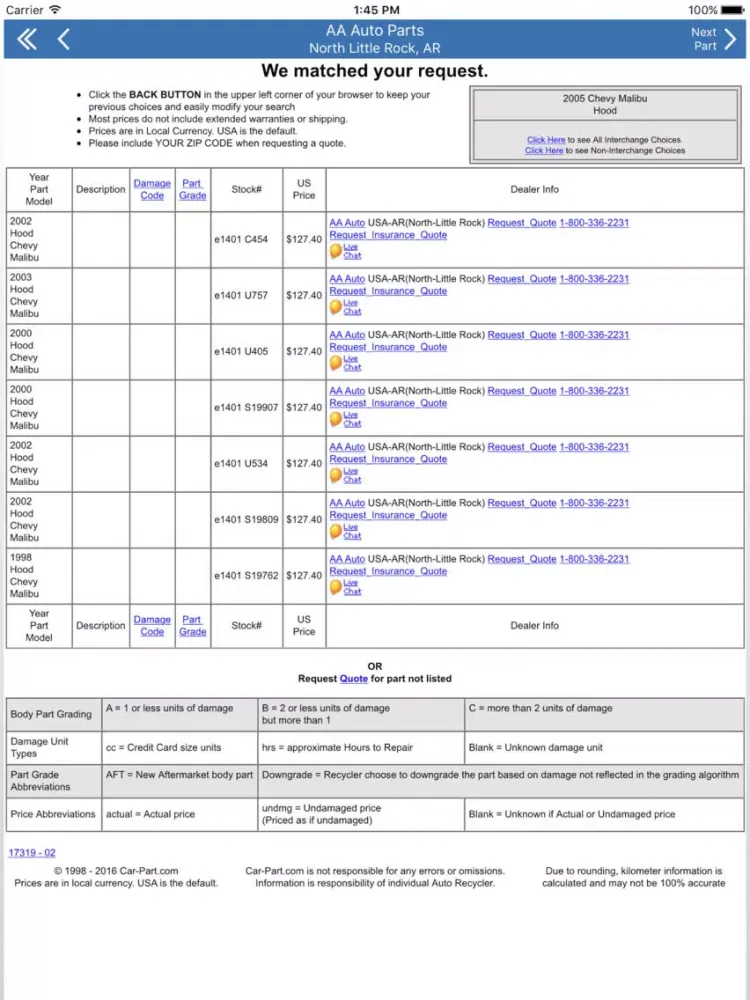This screenshot has width=750, height=1000.
Task: Tap the 1:45 PM clock
Action: (x=376, y=10)
